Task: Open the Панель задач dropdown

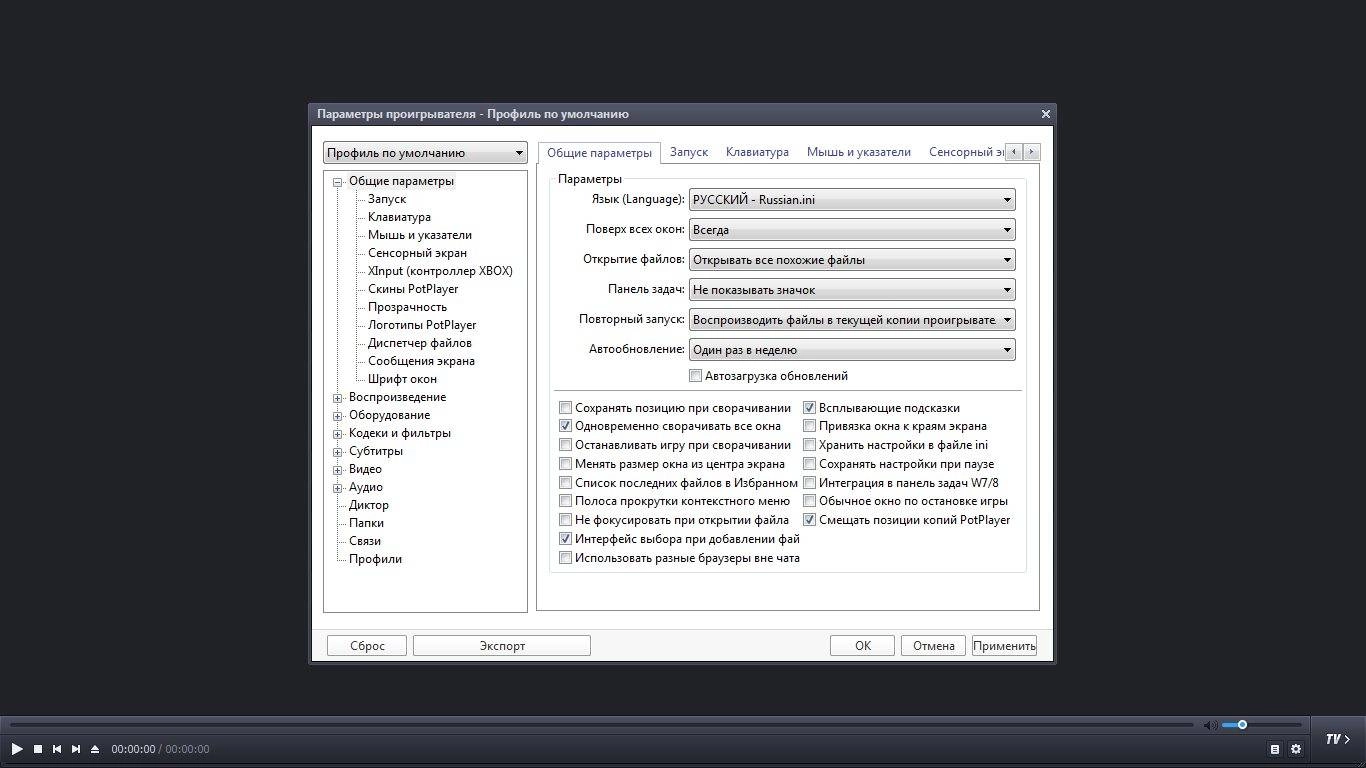Action: [x=852, y=290]
